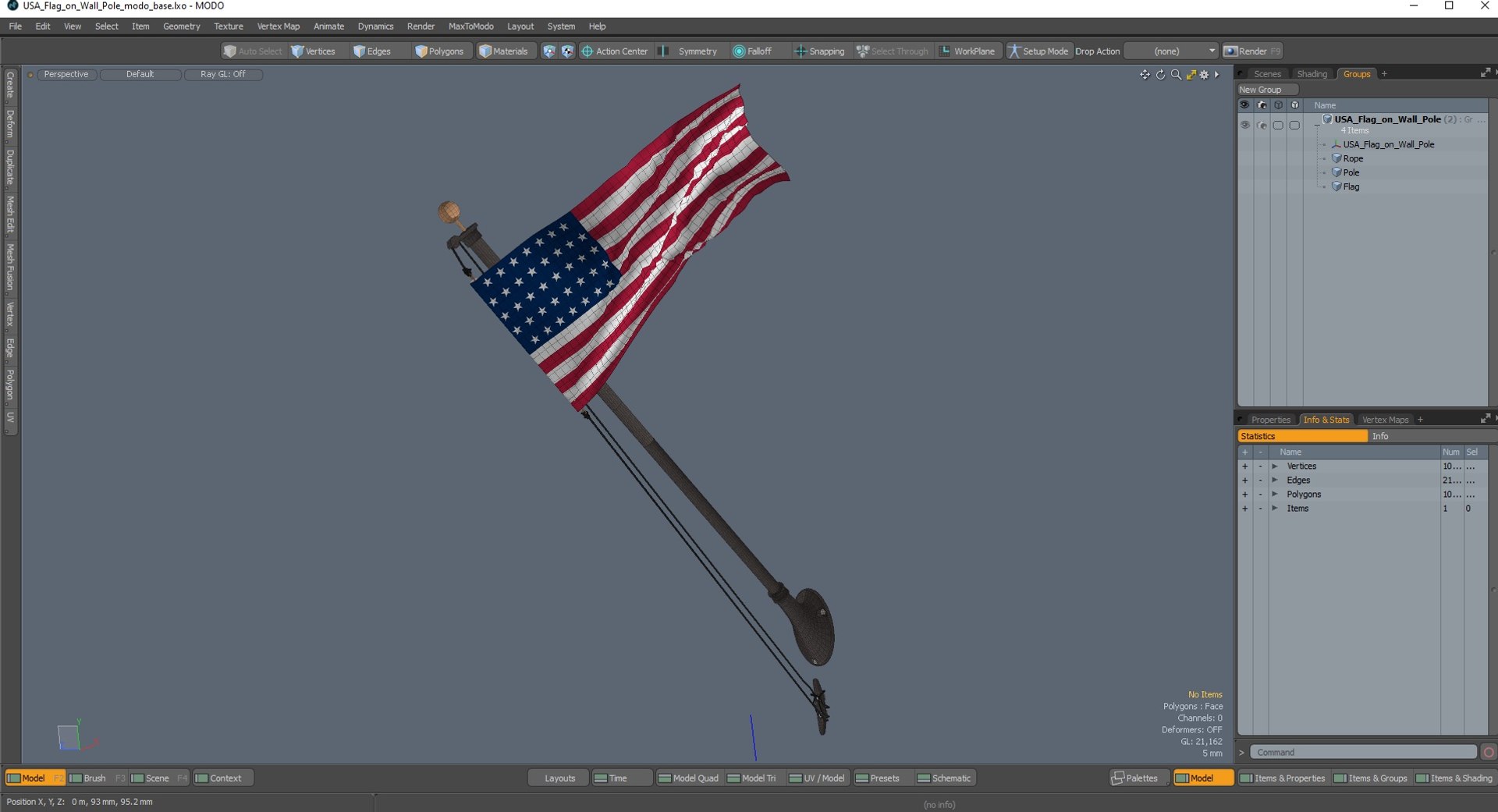This screenshot has width=1498, height=812.
Task: Select the Flag mesh item
Action: (1351, 186)
